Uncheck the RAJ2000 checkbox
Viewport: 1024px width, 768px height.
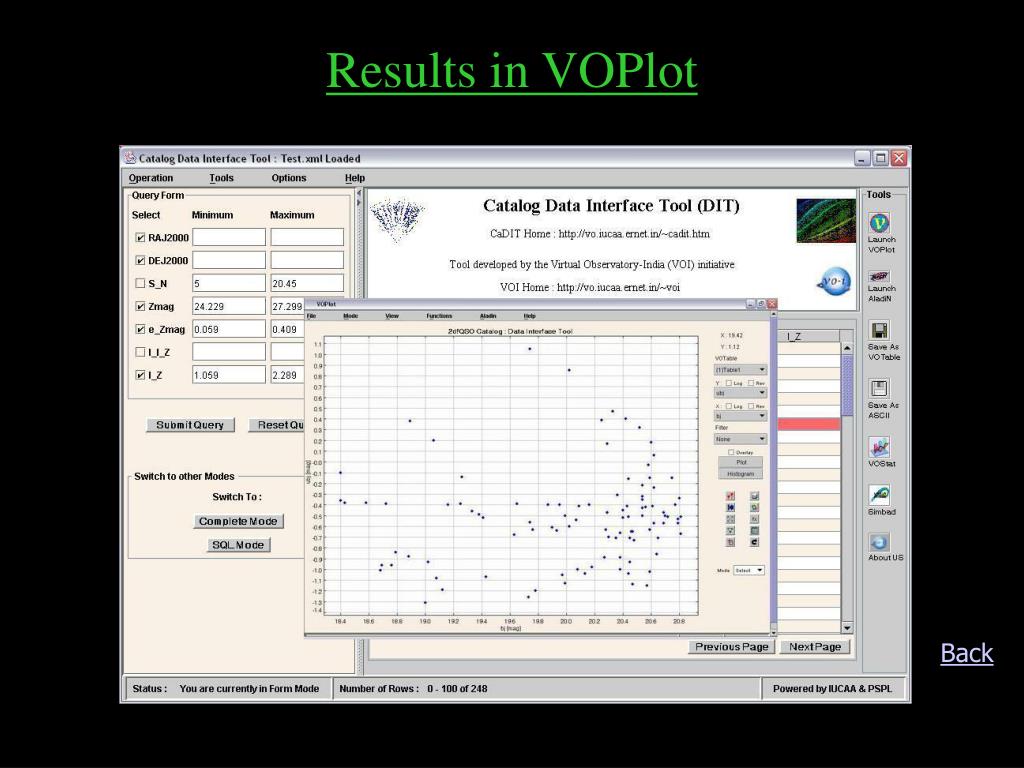point(140,238)
